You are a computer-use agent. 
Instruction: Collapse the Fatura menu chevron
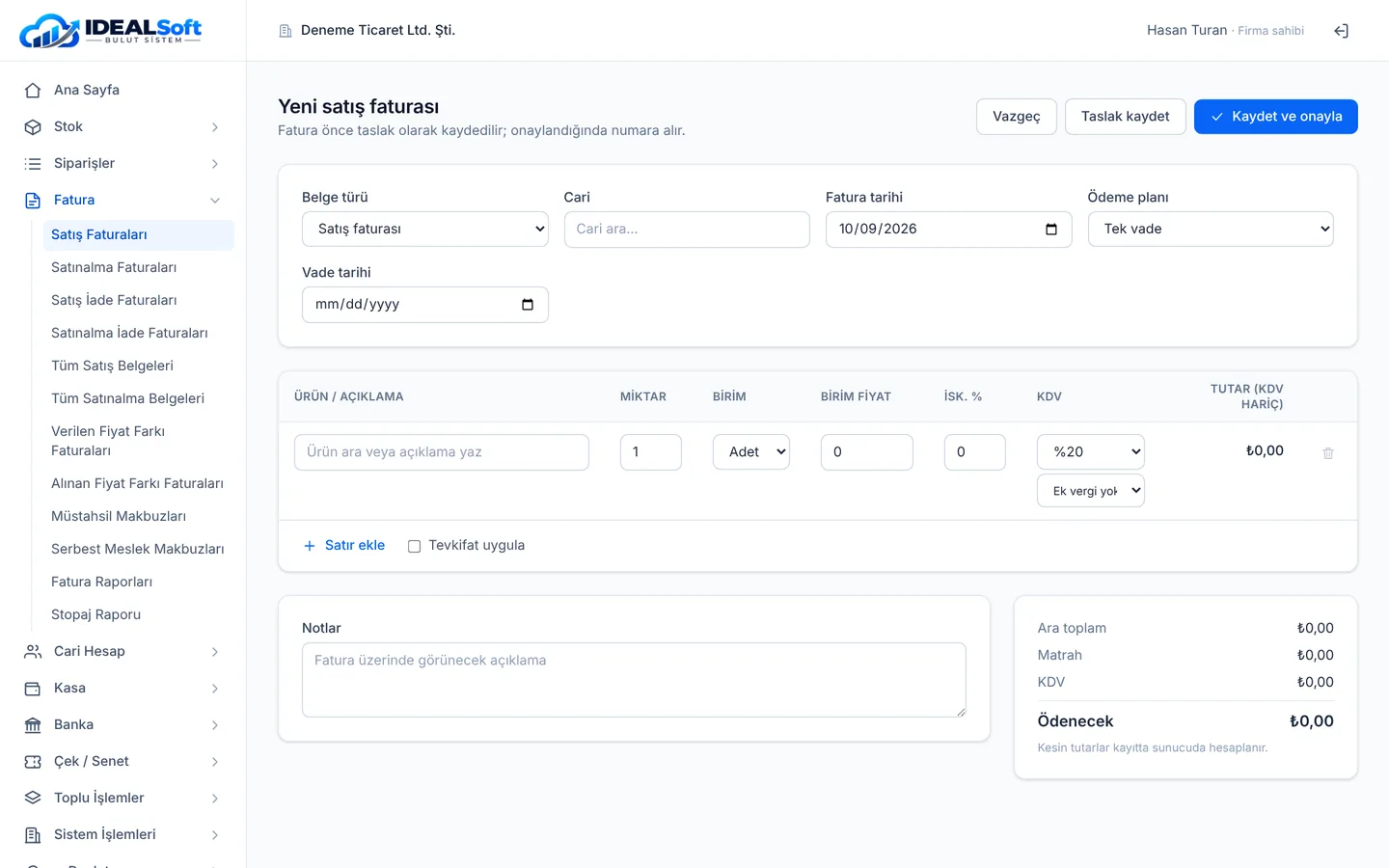tap(215, 200)
